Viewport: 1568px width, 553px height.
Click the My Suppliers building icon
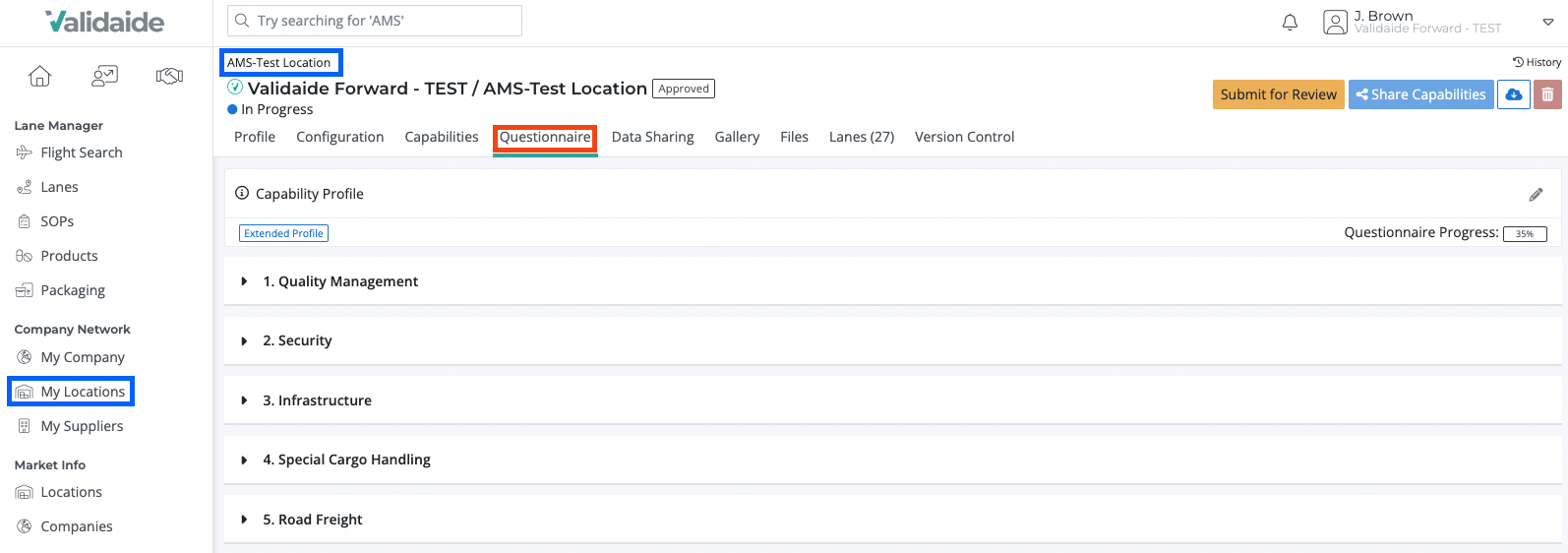pos(25,426)
